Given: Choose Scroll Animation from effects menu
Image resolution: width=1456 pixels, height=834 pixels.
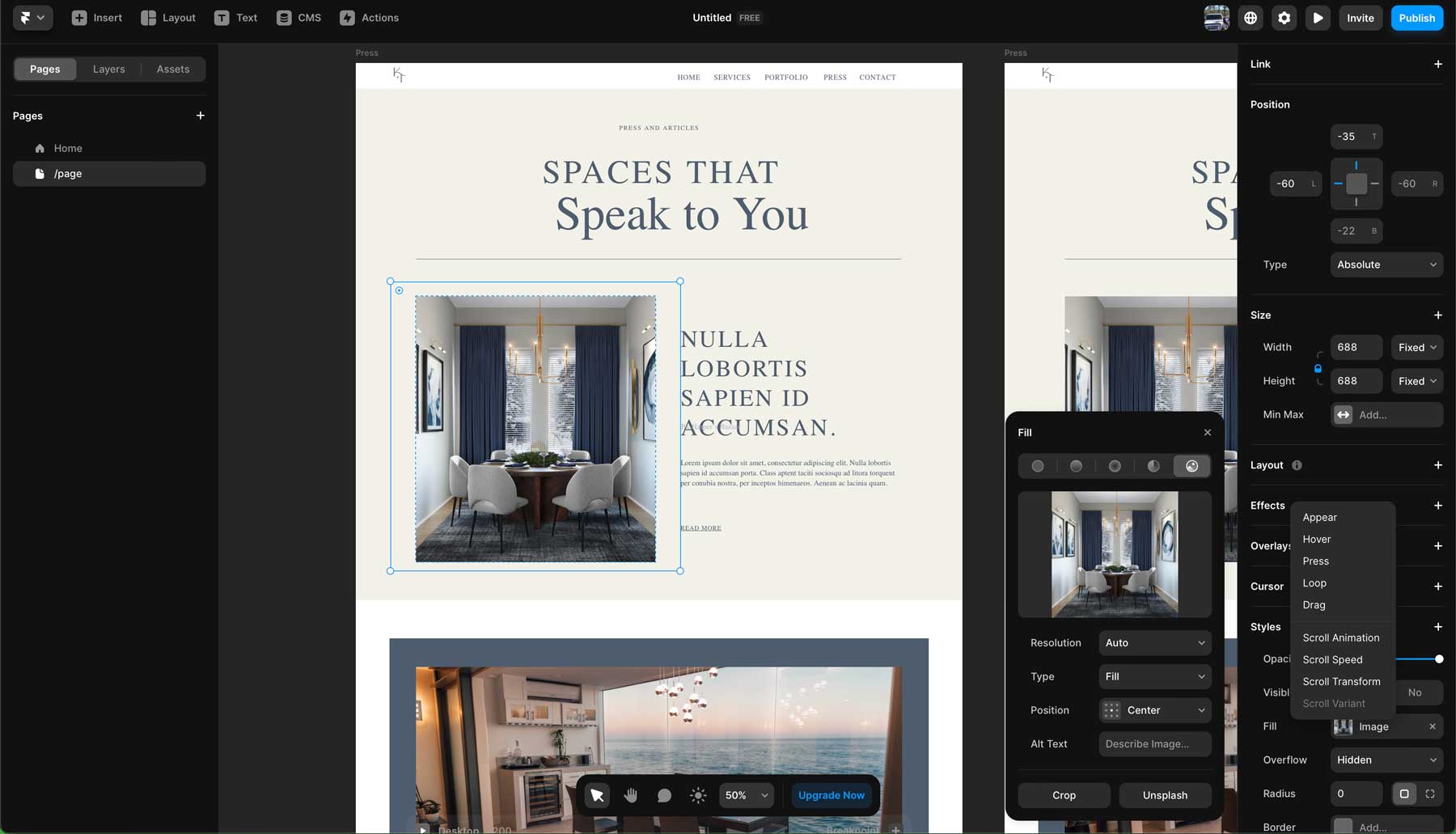Looking at the screenshot, I should click(x=1341, y=637).
